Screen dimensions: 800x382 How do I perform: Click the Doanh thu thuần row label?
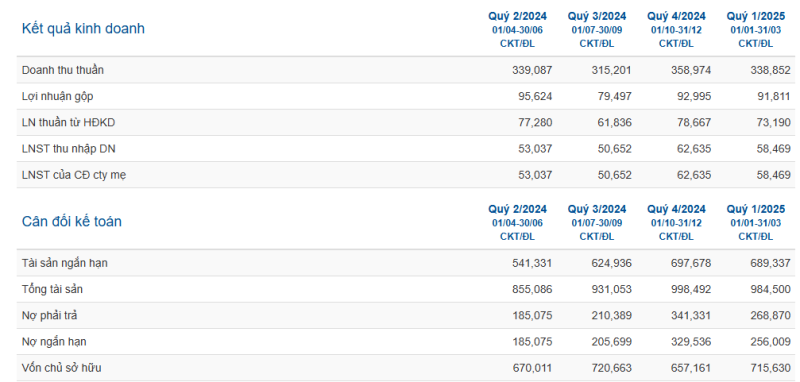63,70
